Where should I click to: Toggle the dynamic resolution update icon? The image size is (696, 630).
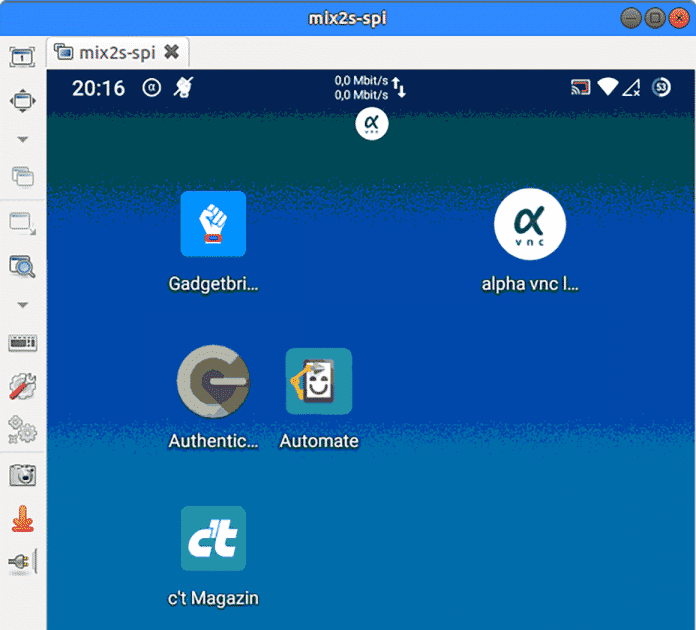pos(23,223)
